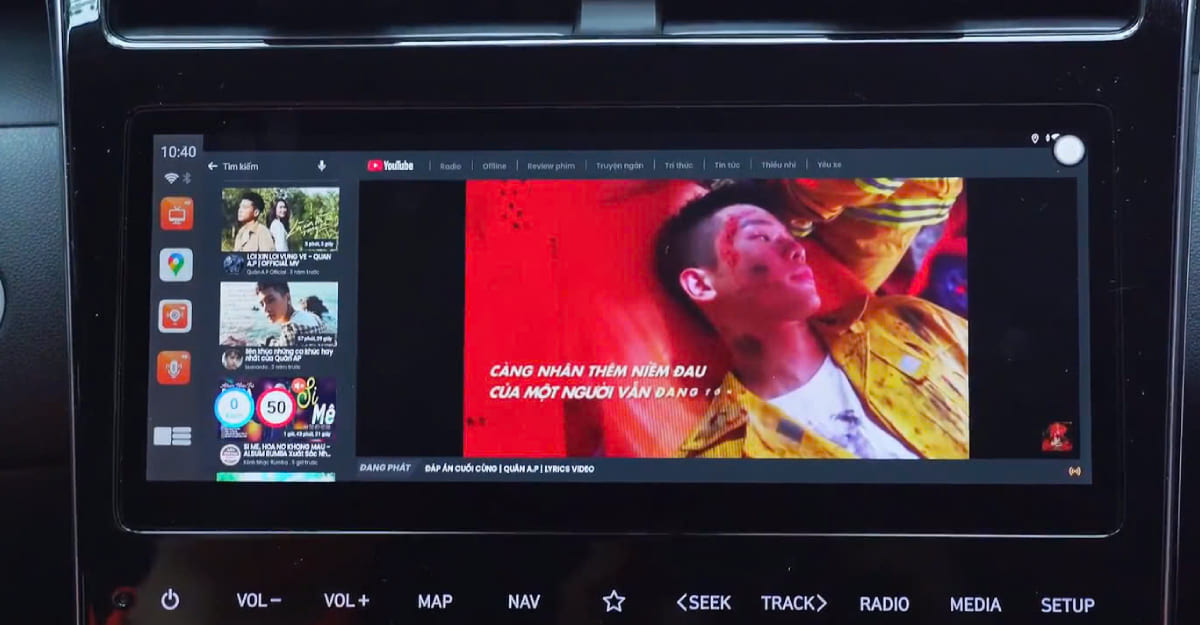Go back using the arrow beside Tìm kiếm

212,166
